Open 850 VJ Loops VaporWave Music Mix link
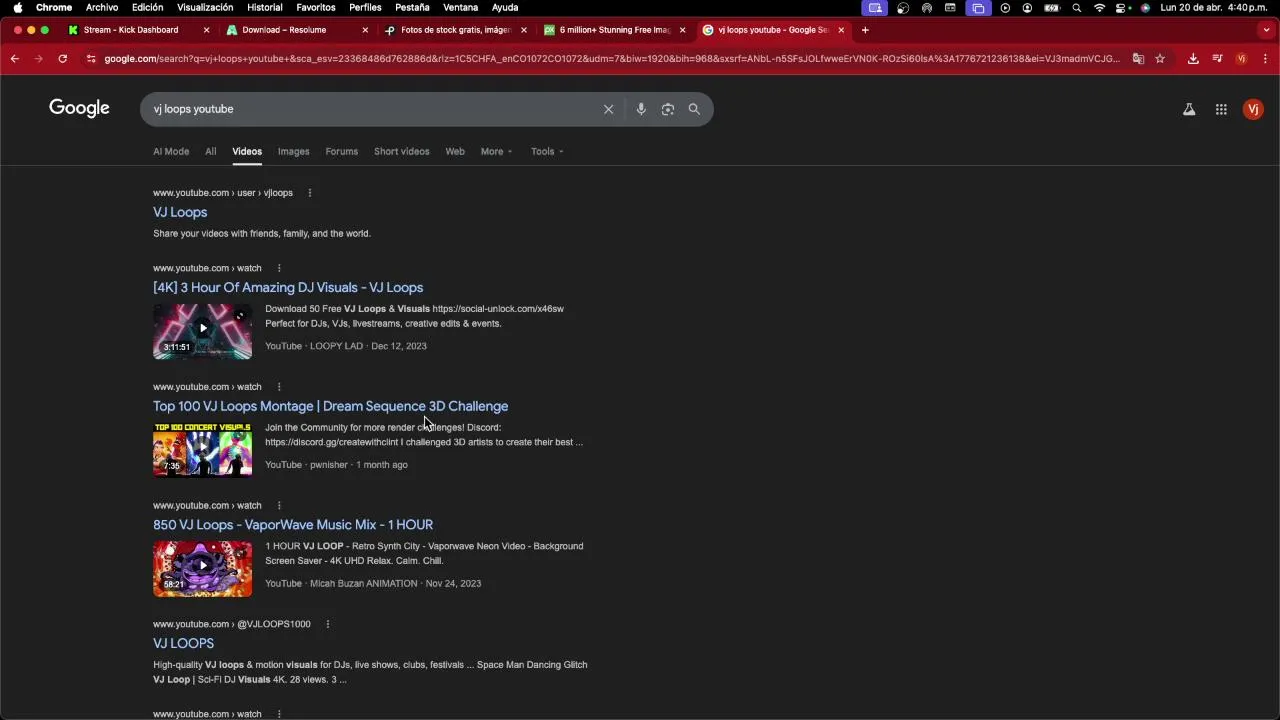Viewport: 1280px width, 720px height. coord(293,525)
